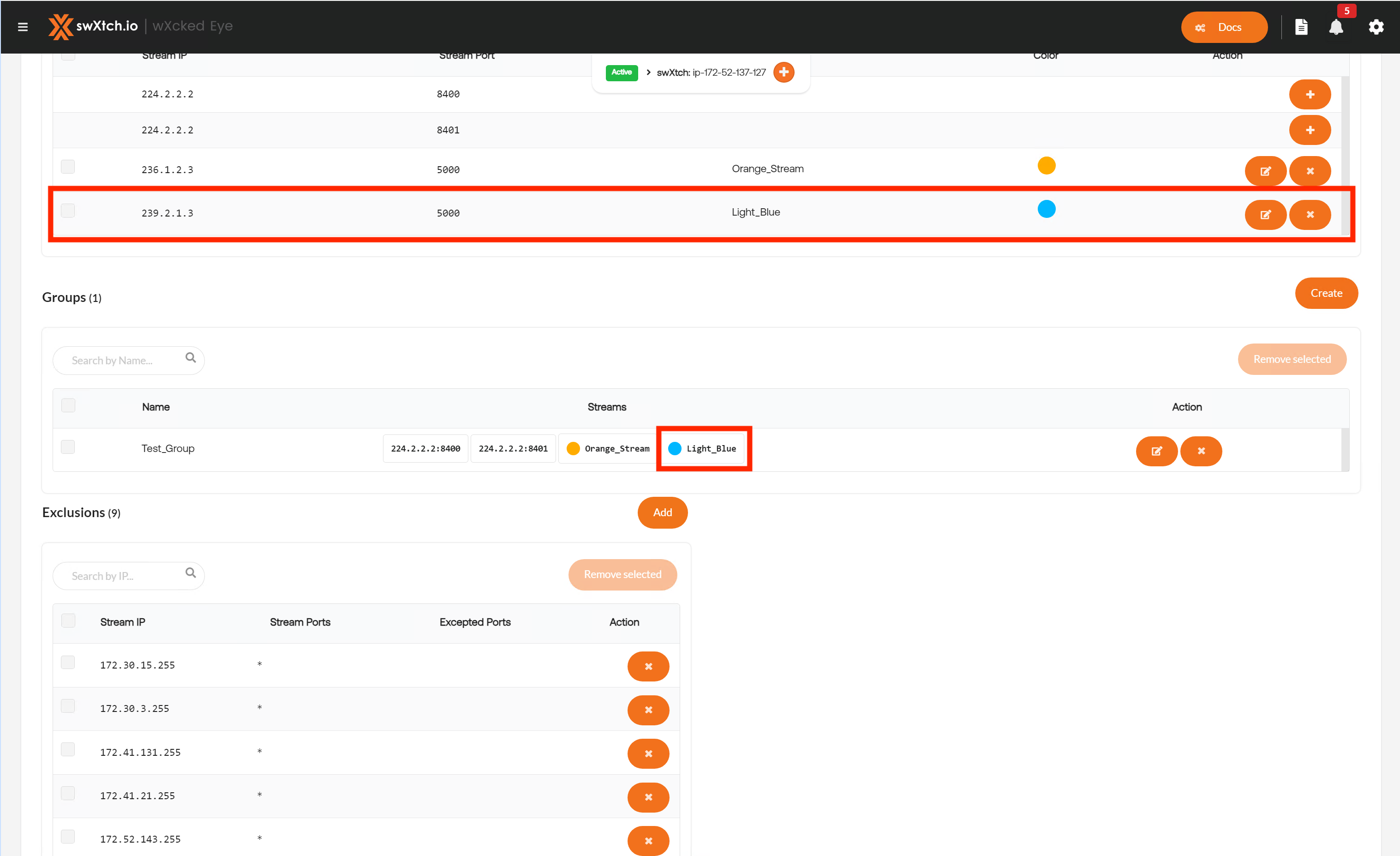Check the 239.2.1.3 stream checkbox
Screen dimensions: 1400x856
68,210
